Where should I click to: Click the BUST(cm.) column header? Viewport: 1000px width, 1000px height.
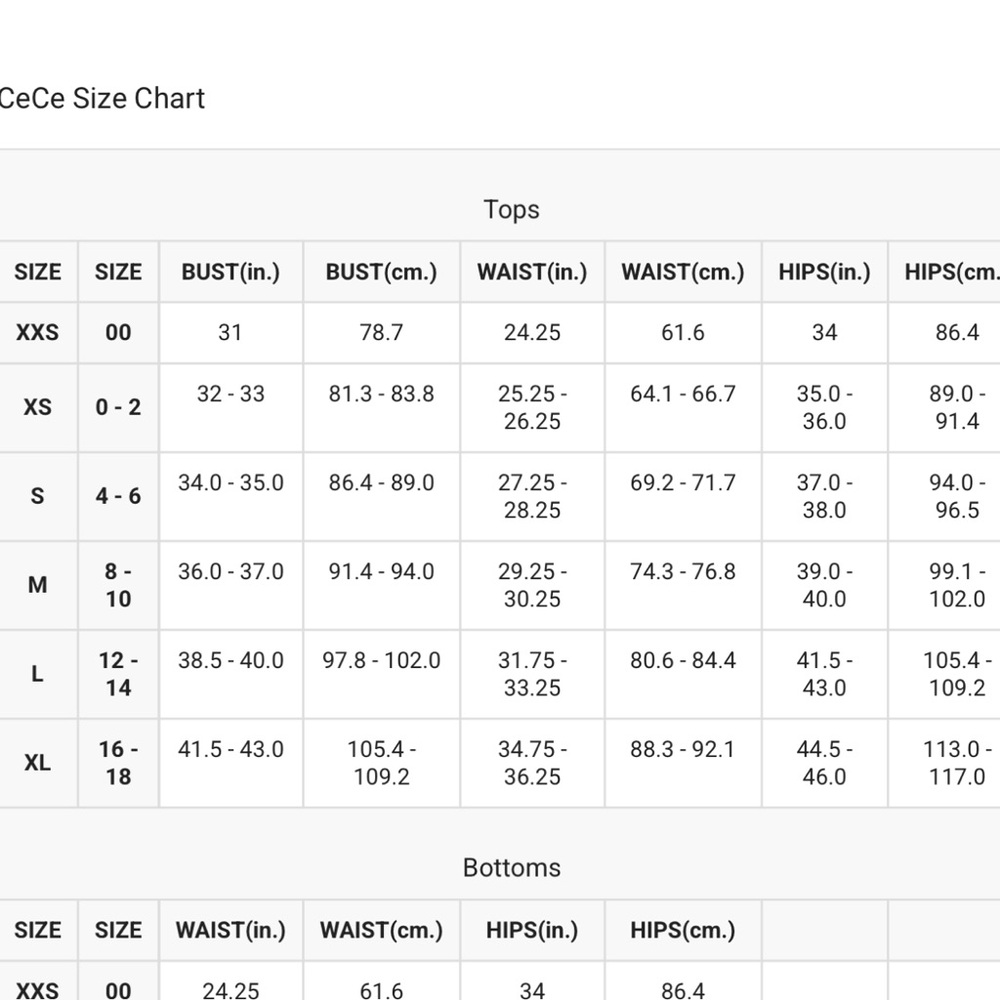click(381, 272)
